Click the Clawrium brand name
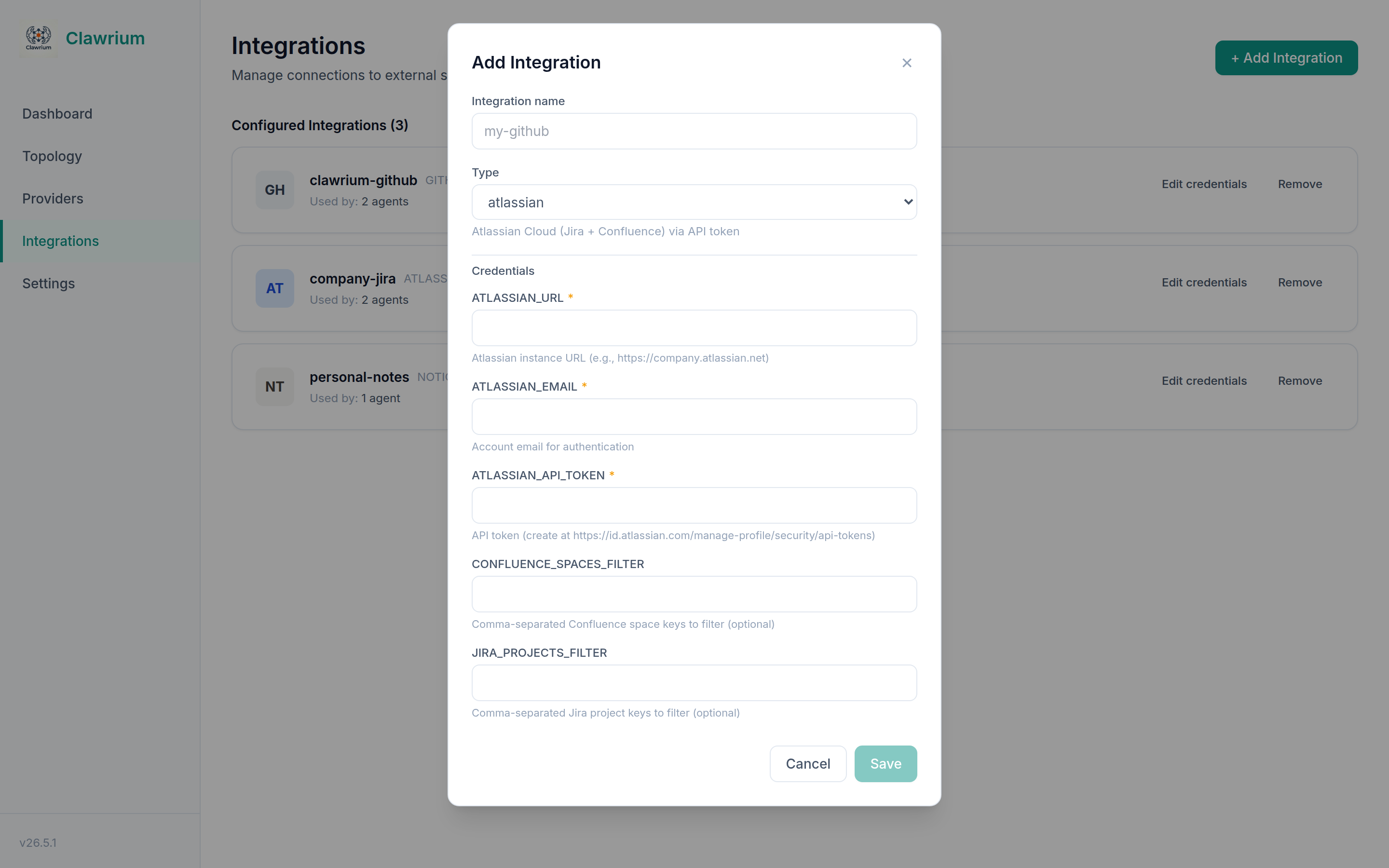The height and width of the screenshot is (868, 1389). 105,38
